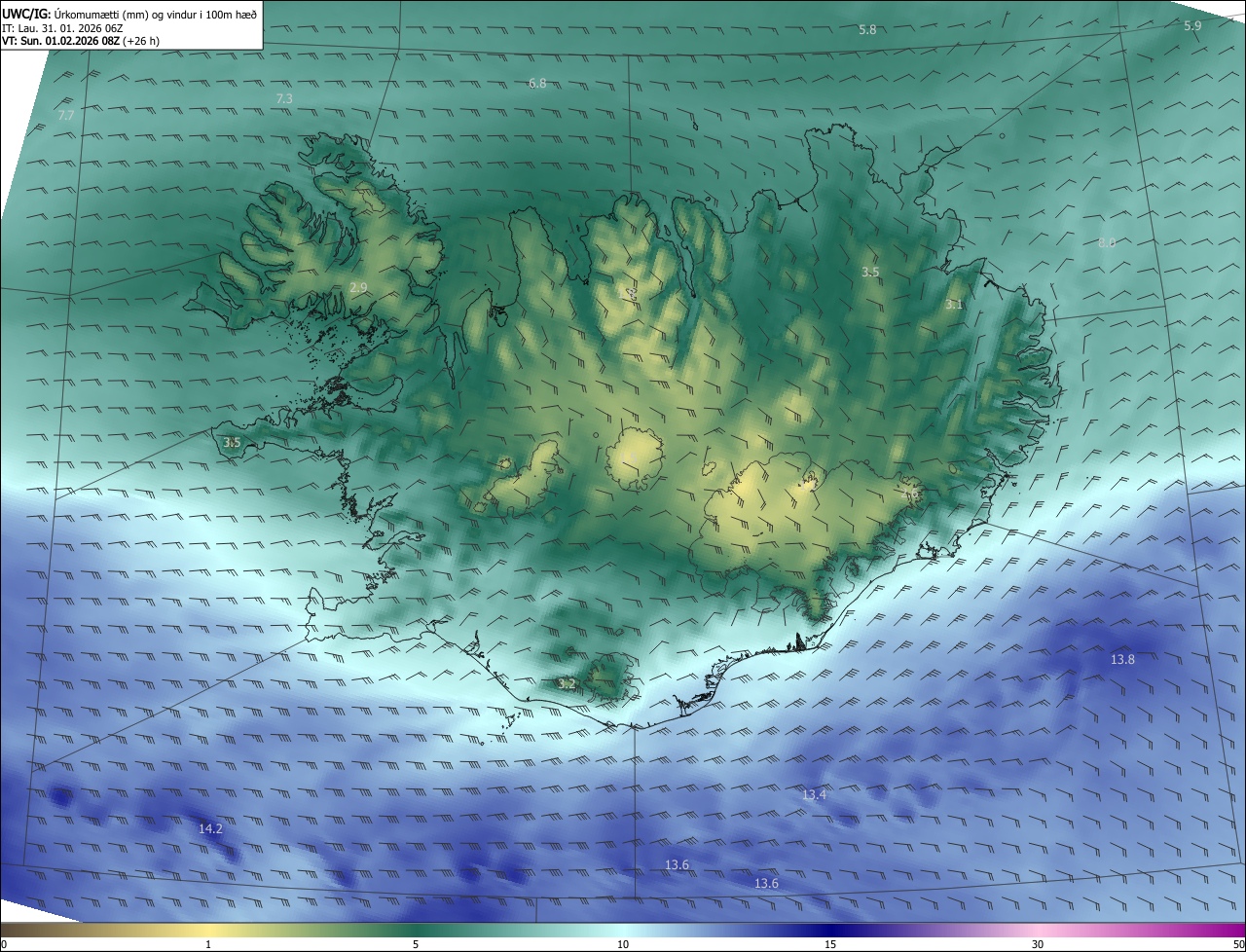The height and width of the screenshot is (952, 1246).
Task: Click the 2.9 value on the Westfjords
Action: tap(358, 287)
